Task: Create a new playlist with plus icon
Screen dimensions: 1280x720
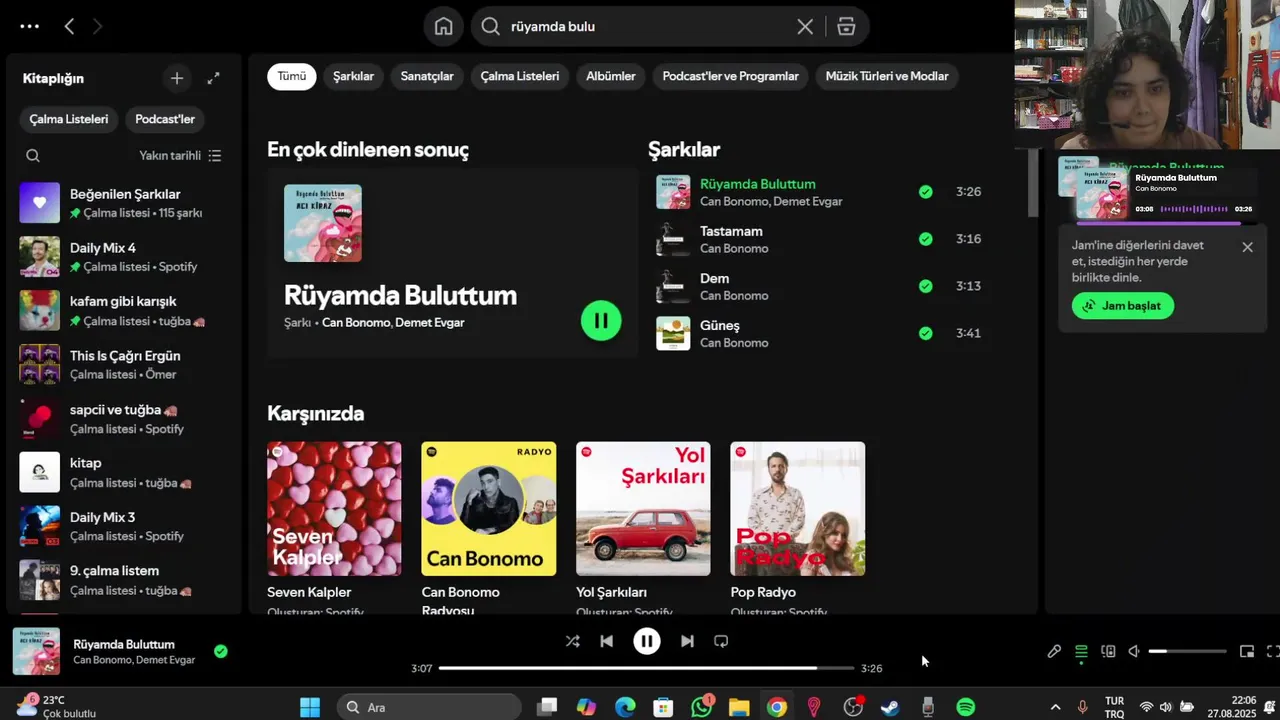Action: pos(177,78)
